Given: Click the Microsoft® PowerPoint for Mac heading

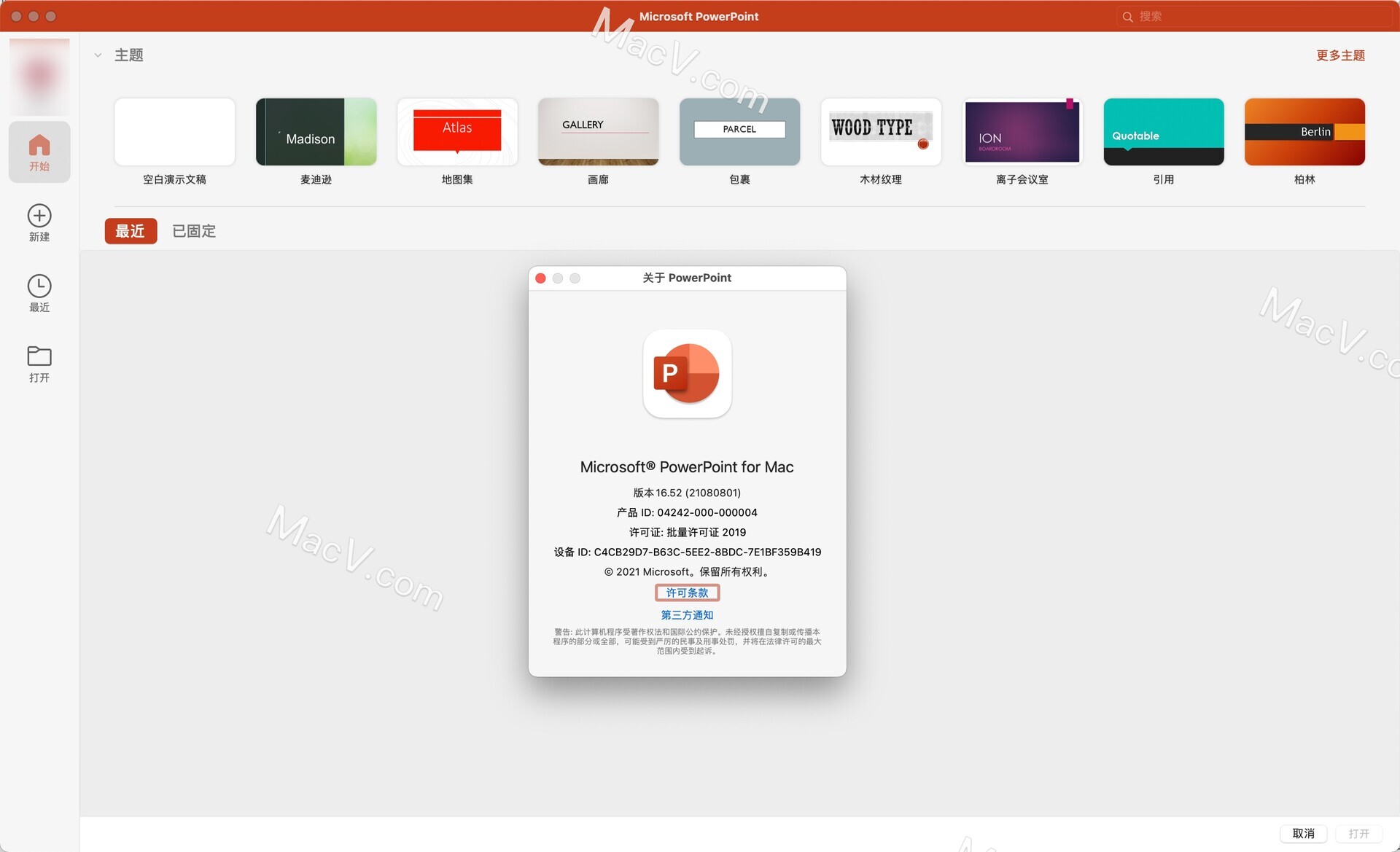Looking at the screenshot, I should [687, 467].
